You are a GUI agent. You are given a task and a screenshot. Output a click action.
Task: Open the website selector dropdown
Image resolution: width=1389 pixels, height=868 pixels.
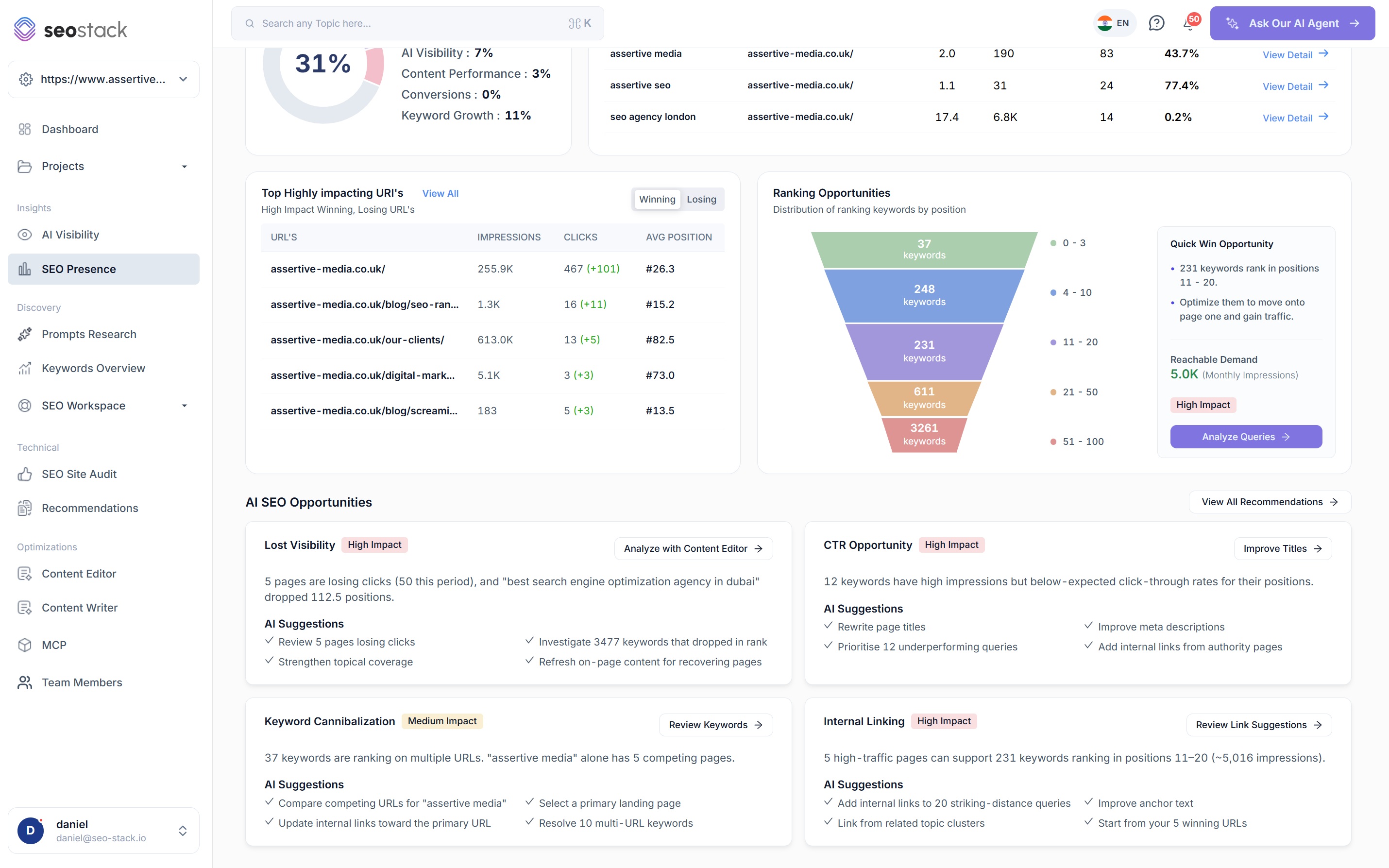point(104,79)
